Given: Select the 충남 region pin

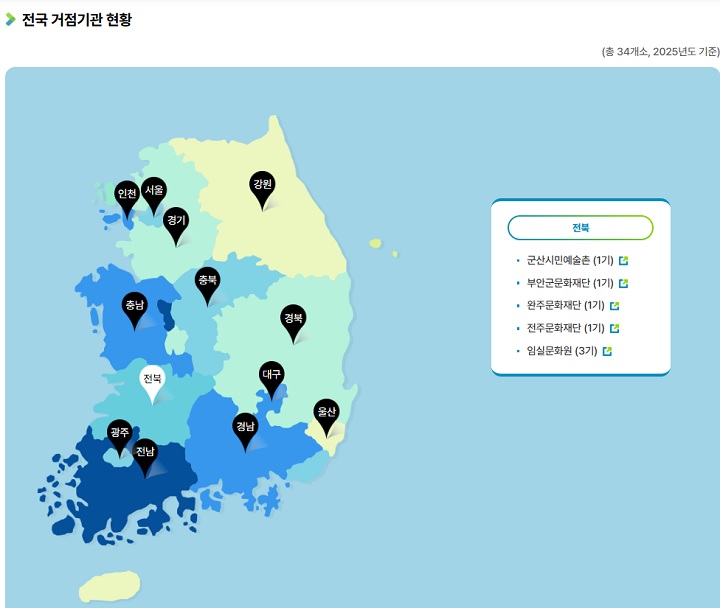Looking at the screenshot, I should coord(135,306).
